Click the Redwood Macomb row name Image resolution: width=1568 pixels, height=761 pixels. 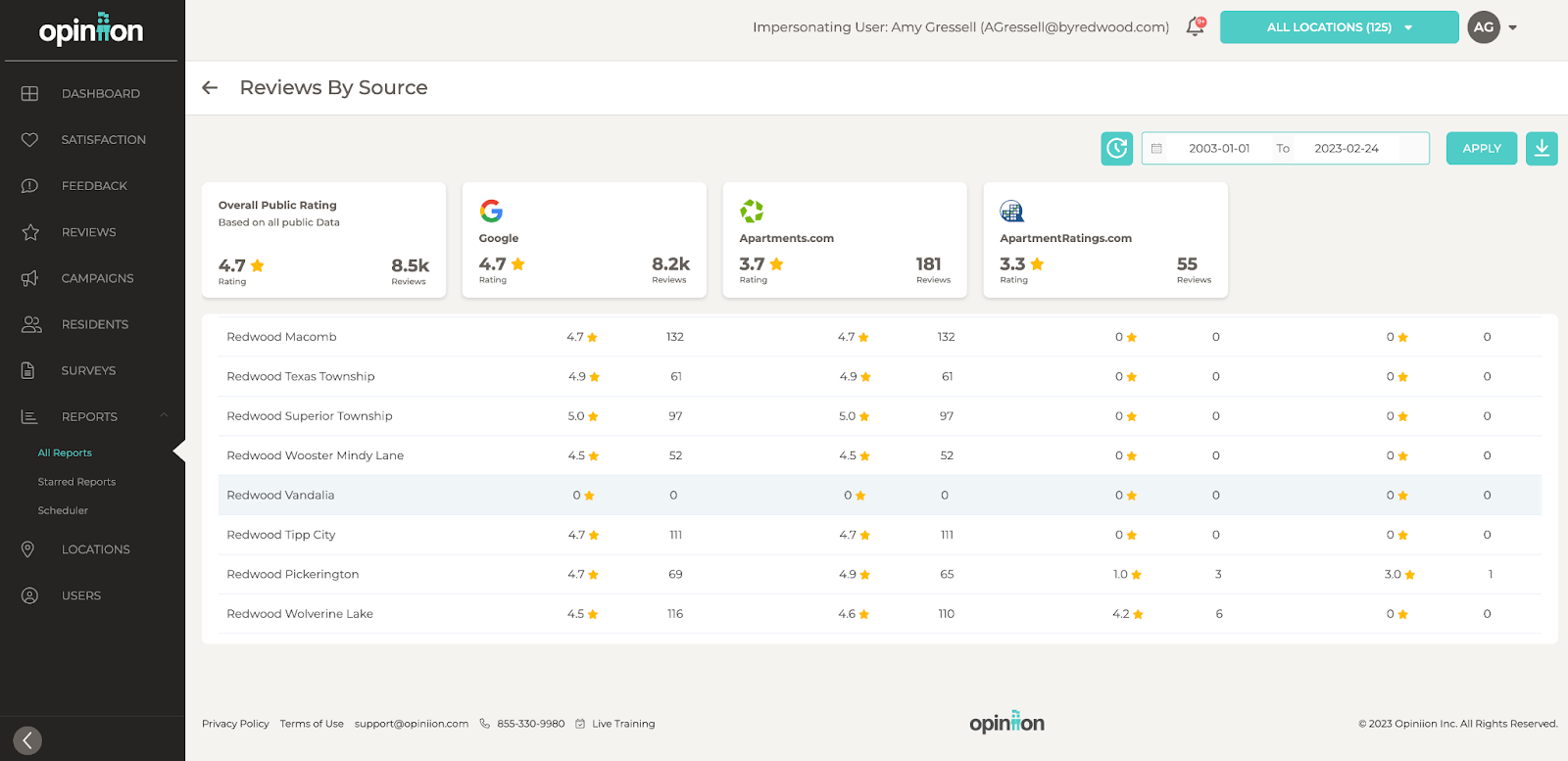[x=281, y=337]
